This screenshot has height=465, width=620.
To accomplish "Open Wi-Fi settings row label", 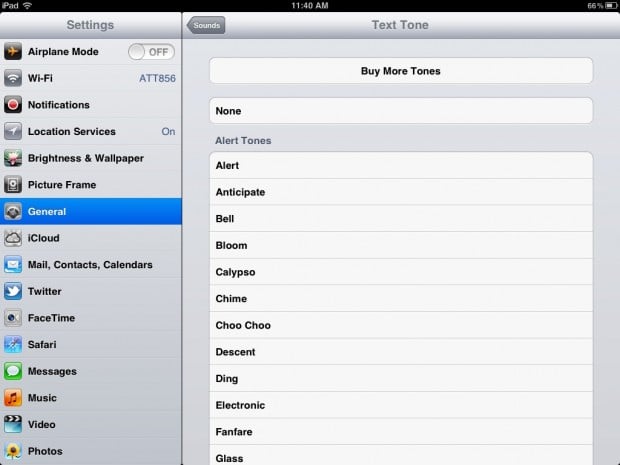I will coord(40,78).
